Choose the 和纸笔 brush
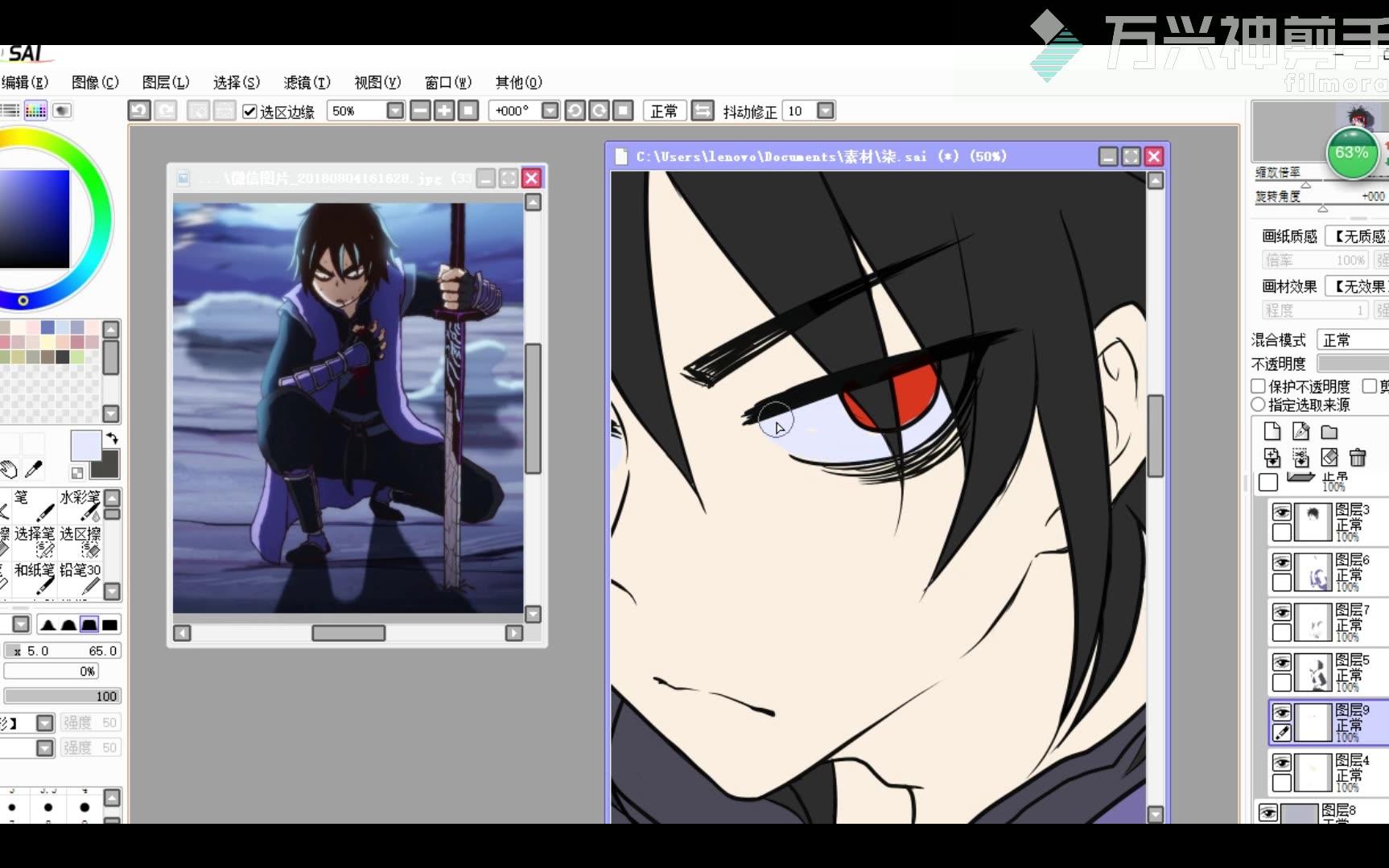 pyautogui.click(x=34, y=578)
